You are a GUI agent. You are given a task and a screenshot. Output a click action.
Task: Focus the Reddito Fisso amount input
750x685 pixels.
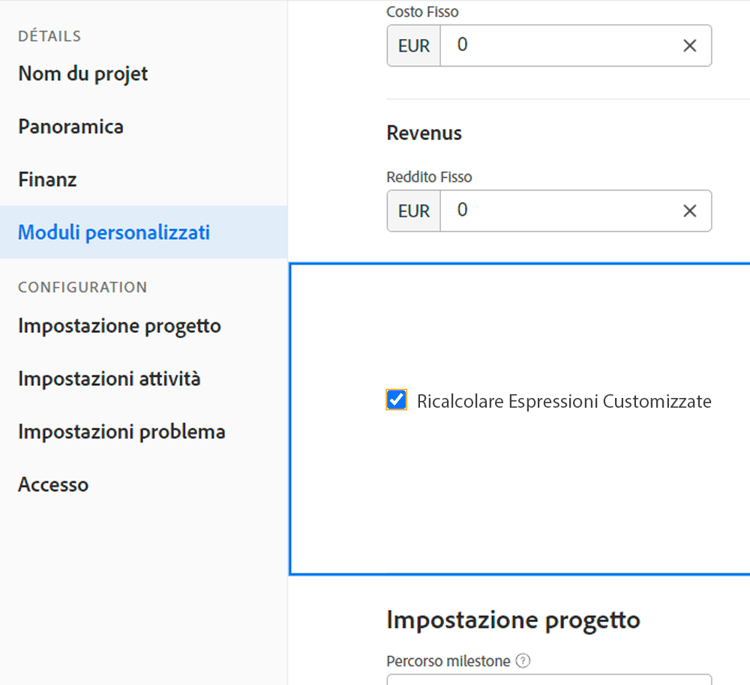coord(555,211)
